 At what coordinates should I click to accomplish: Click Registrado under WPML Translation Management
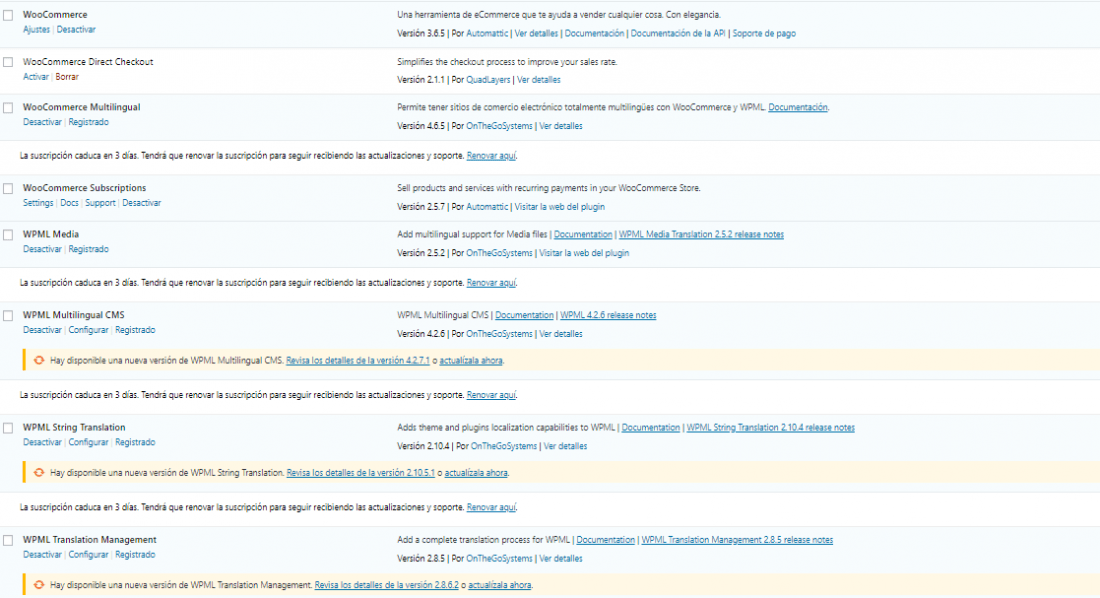135,554
